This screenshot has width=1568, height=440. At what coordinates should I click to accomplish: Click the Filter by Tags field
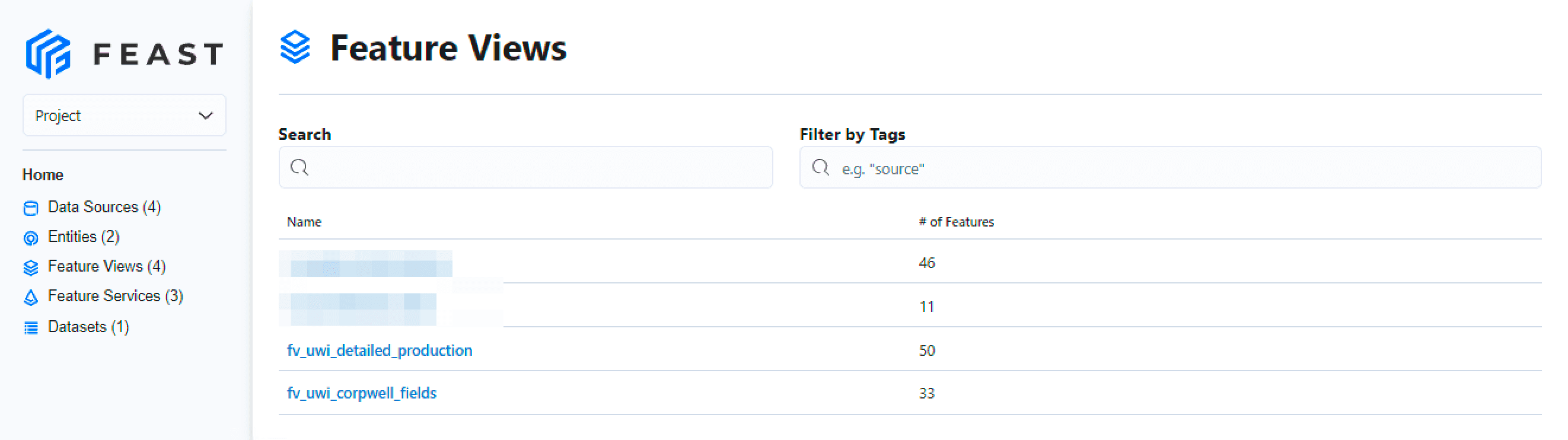tap(1181, 168)
